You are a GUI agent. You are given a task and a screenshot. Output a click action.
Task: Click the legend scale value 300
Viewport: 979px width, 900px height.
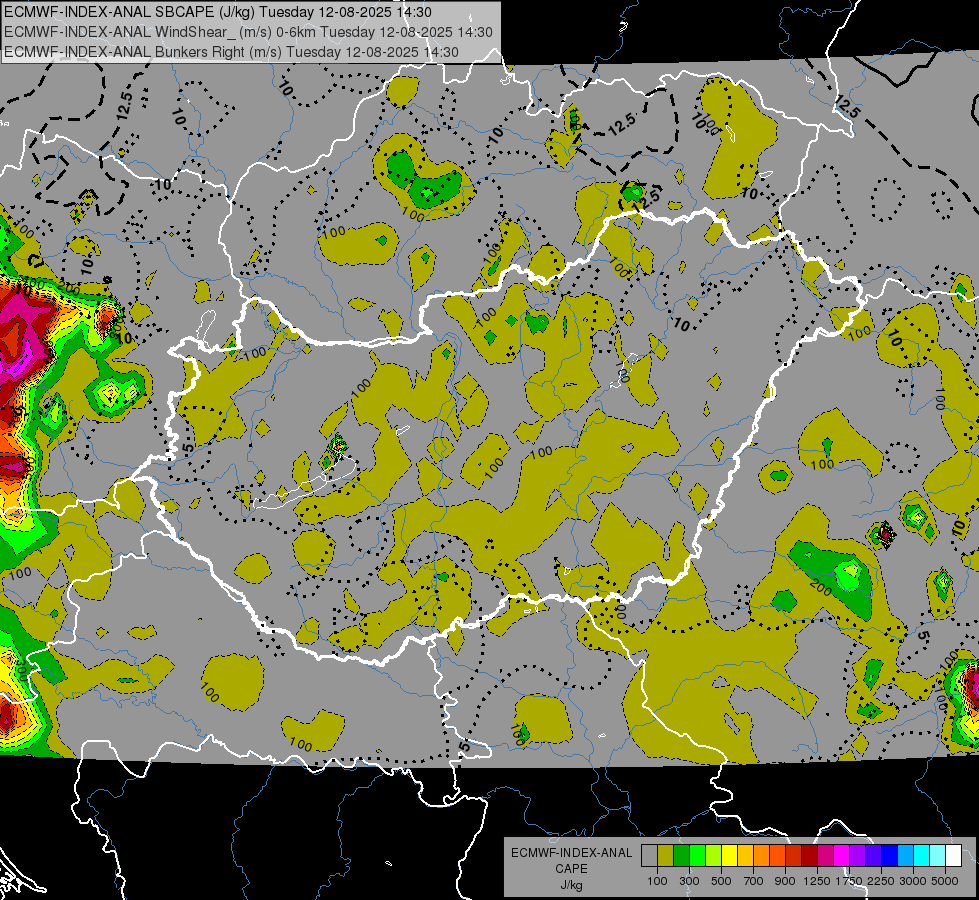pos(689,881)
